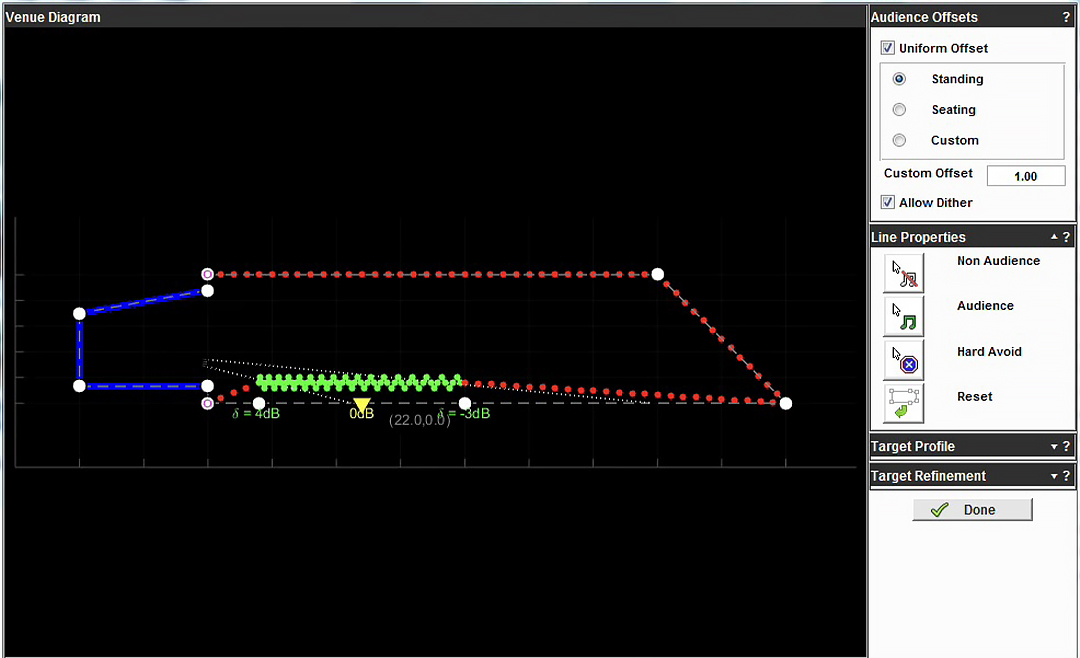Open help for Line Properties panel
The image size is (1080, 658).
(x=1066, y=237)
